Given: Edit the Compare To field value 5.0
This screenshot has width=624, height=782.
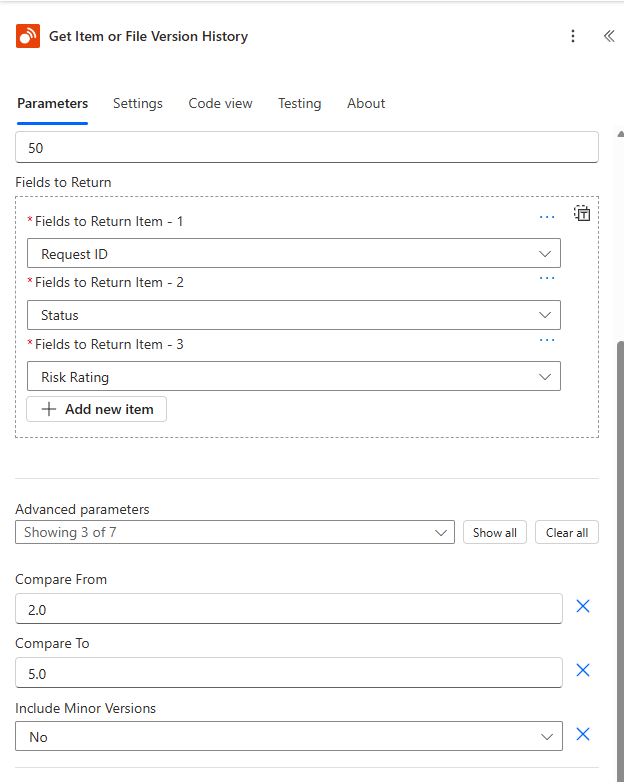Looking at the screenshot, I should coord(289,673).
